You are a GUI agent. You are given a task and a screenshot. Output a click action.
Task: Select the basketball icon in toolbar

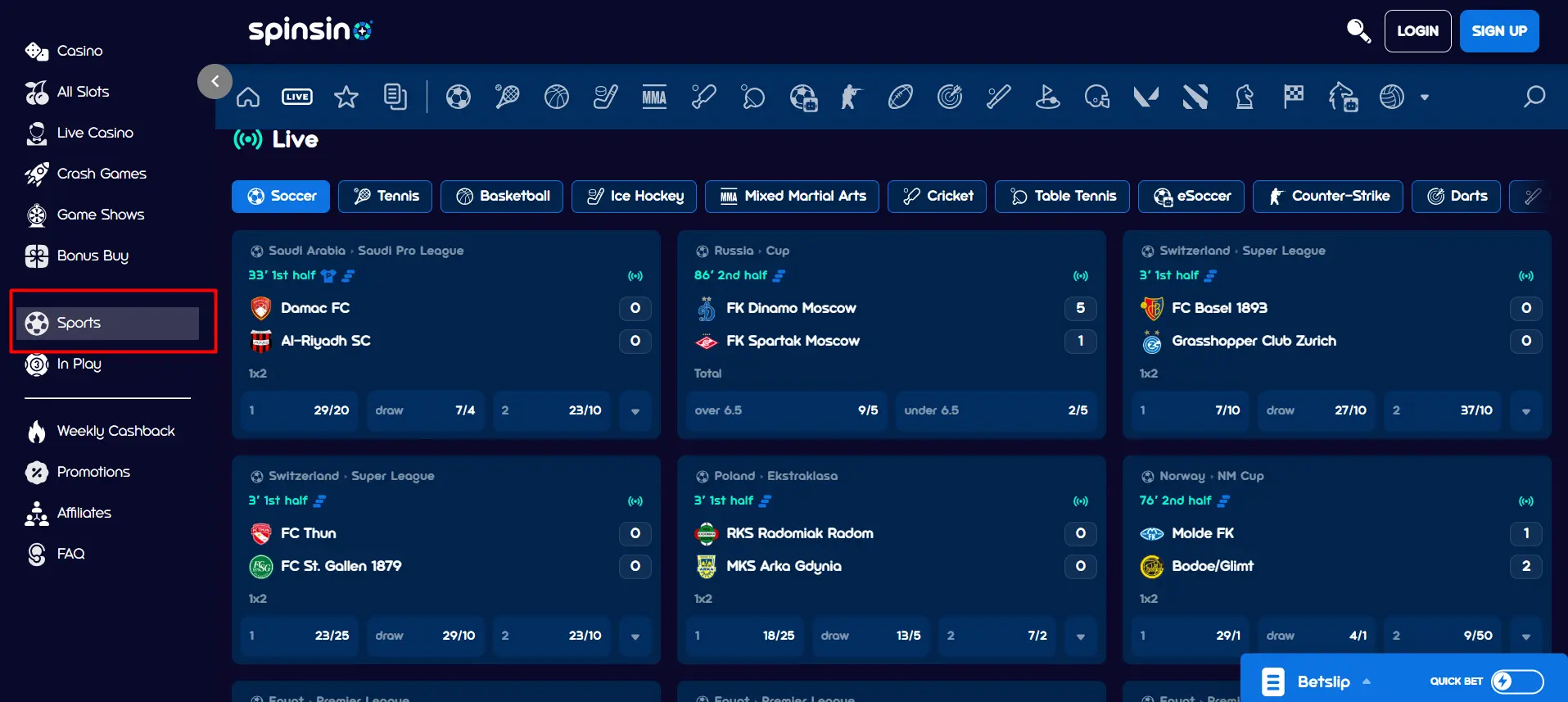(x=557, y=97)
